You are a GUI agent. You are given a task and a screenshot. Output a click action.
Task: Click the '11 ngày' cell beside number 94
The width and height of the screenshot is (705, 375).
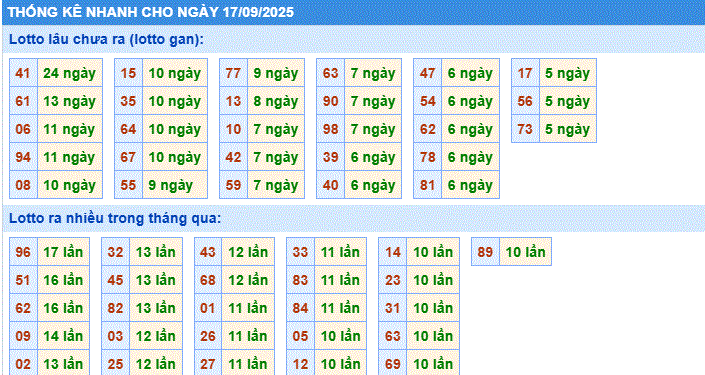coord(70,157)
